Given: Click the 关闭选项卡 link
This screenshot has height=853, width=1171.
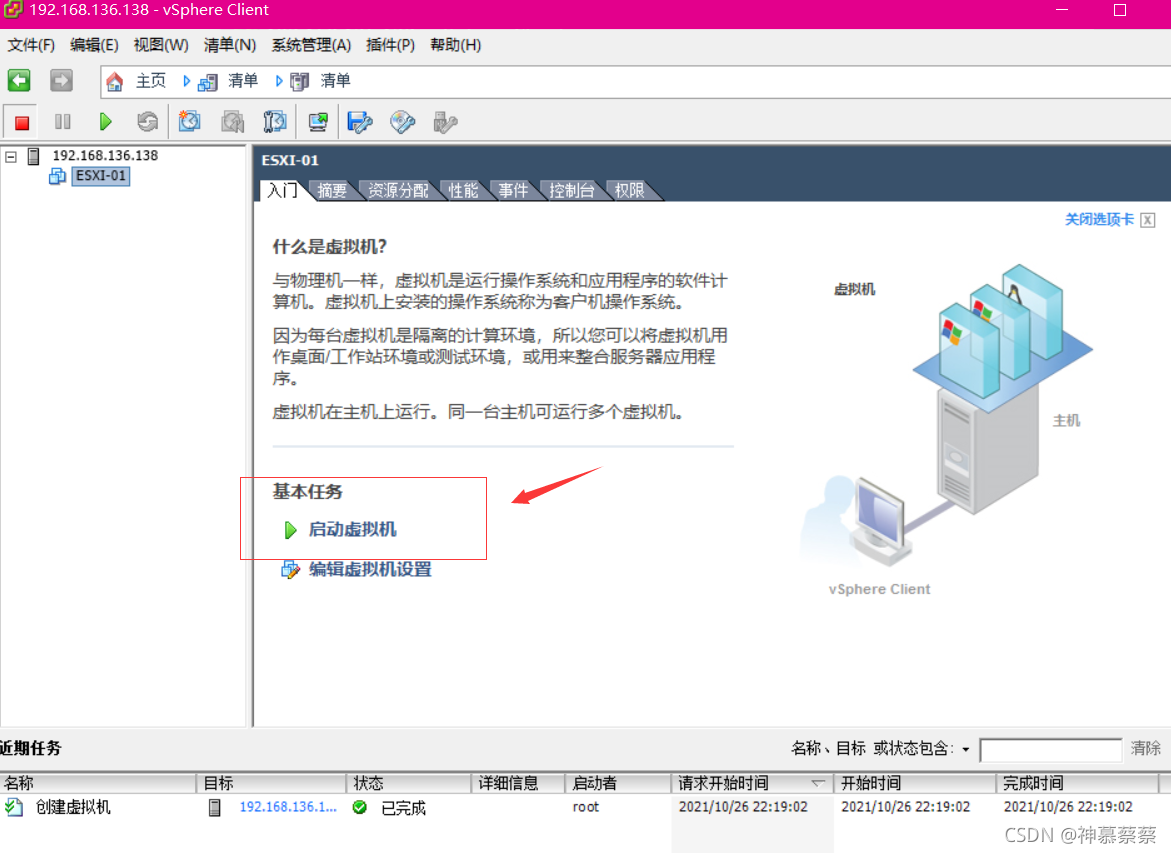Looking at the screenshot, I should [x=1099, y=220].
